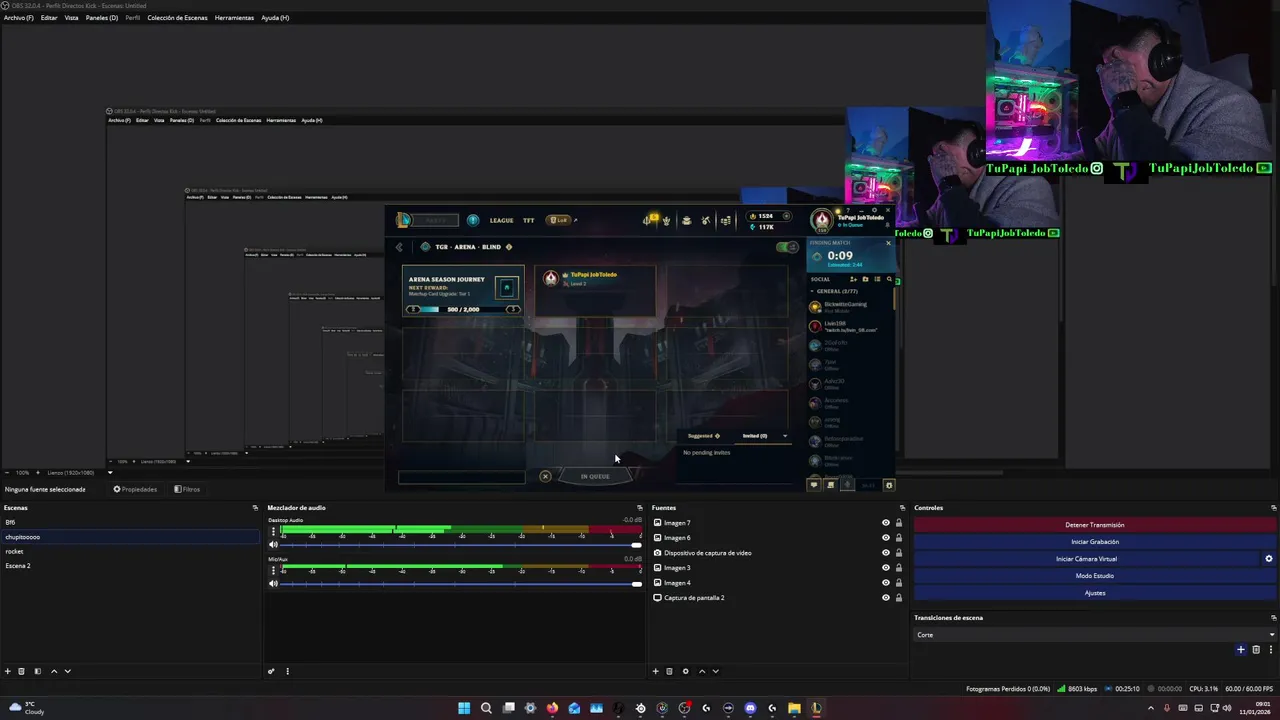Open weather widget showing Cloudy
1280x720 pixels.
pos(27,708)
